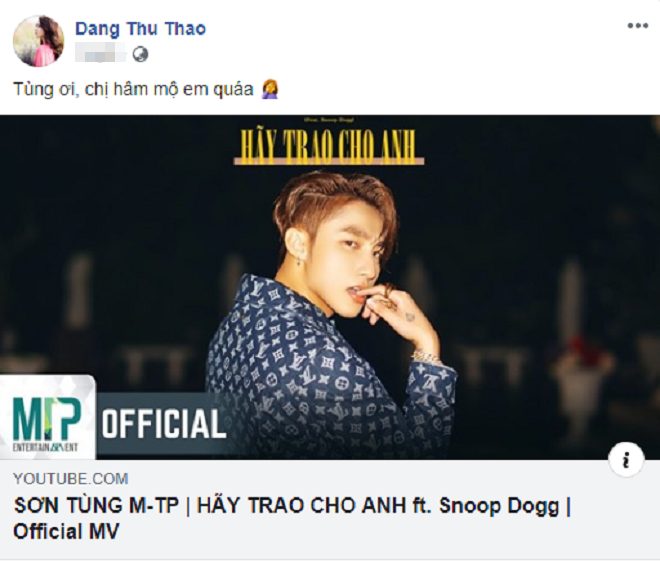This screenshot has height=563, width=660.
Task: Open the SƠN TÙNG M-TP video title link
Action: tap(292, 518)
